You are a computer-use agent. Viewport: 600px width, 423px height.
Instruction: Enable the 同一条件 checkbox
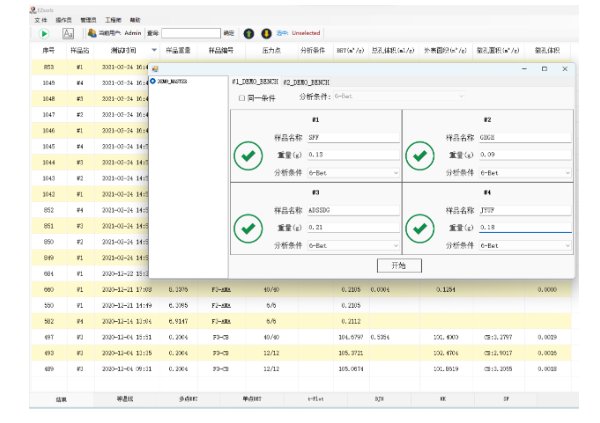point(241,97)
